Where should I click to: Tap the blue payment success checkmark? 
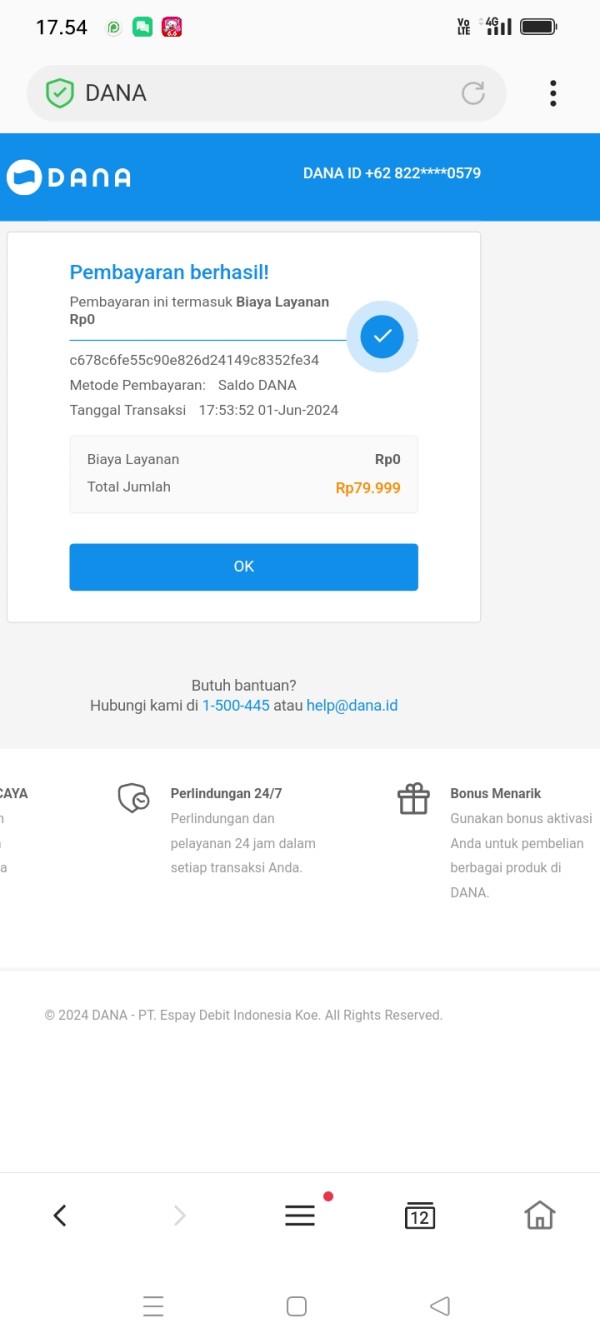pos(382,337)
